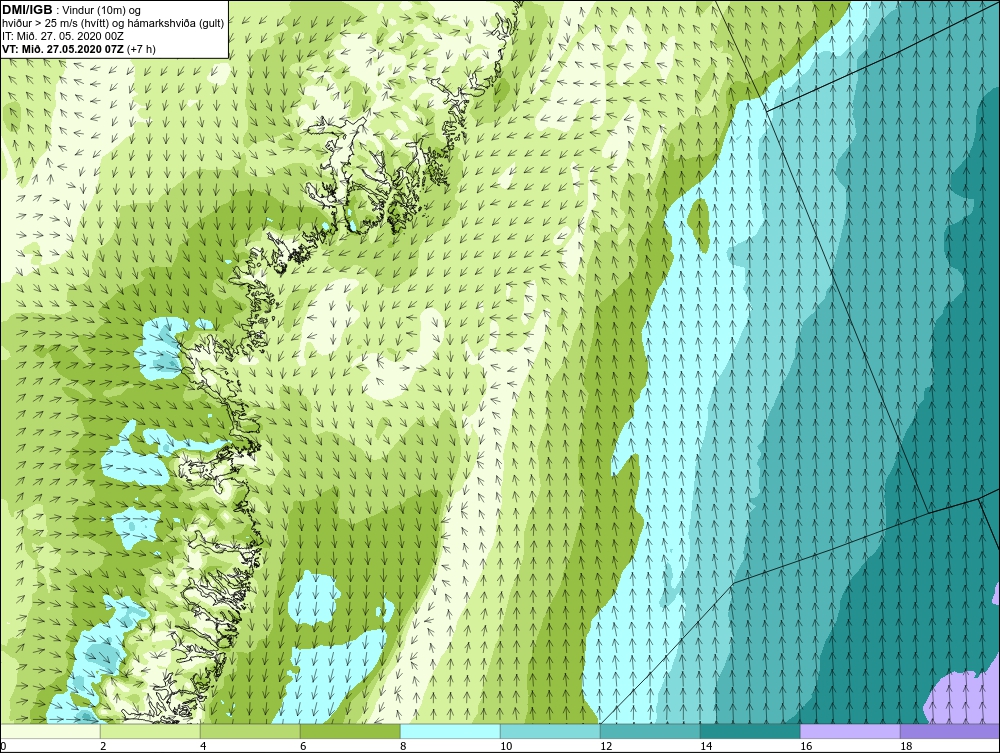Click the 'hviður > 25 m/s' legend line
Screen dimensions: 1000x753
click(x=113, y=24)
